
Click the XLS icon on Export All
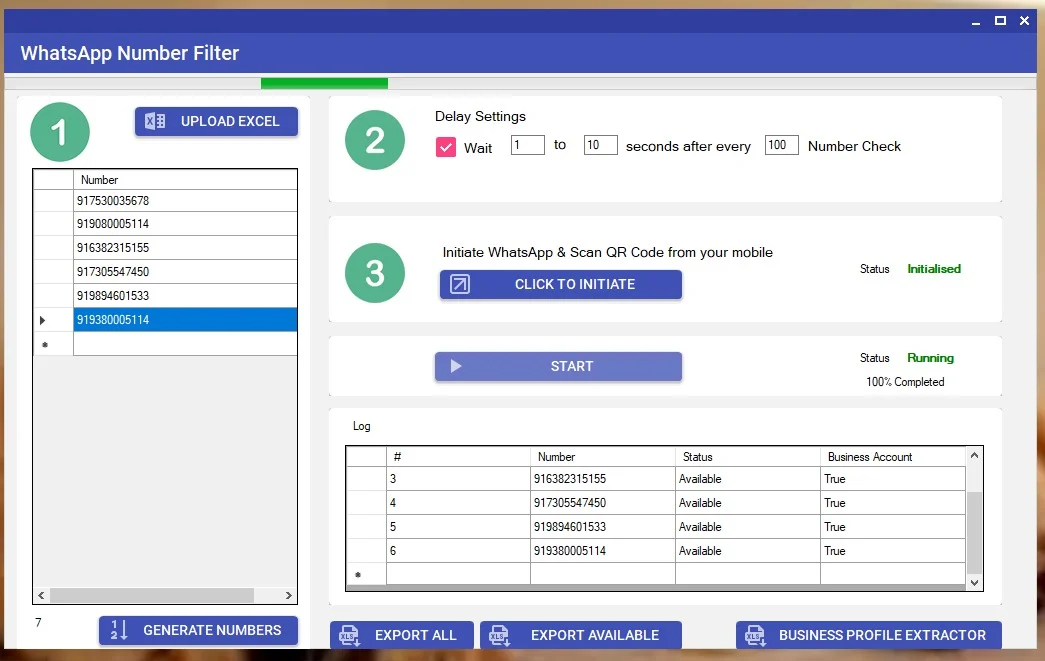349,635
